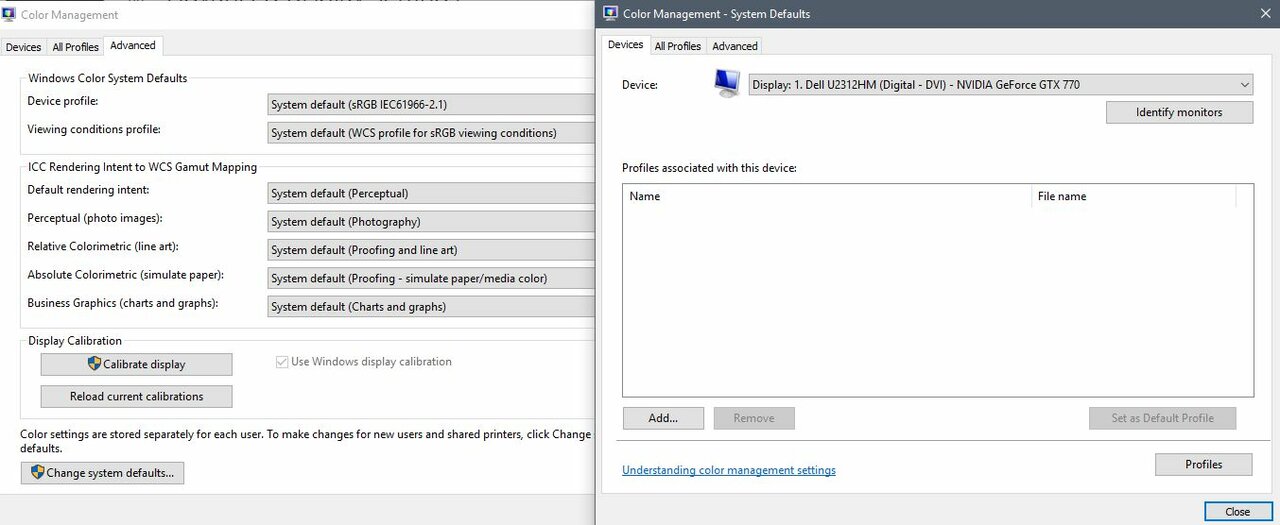
Task: Expand the Device display selection dropdown
Action: tap(1000, 85)
